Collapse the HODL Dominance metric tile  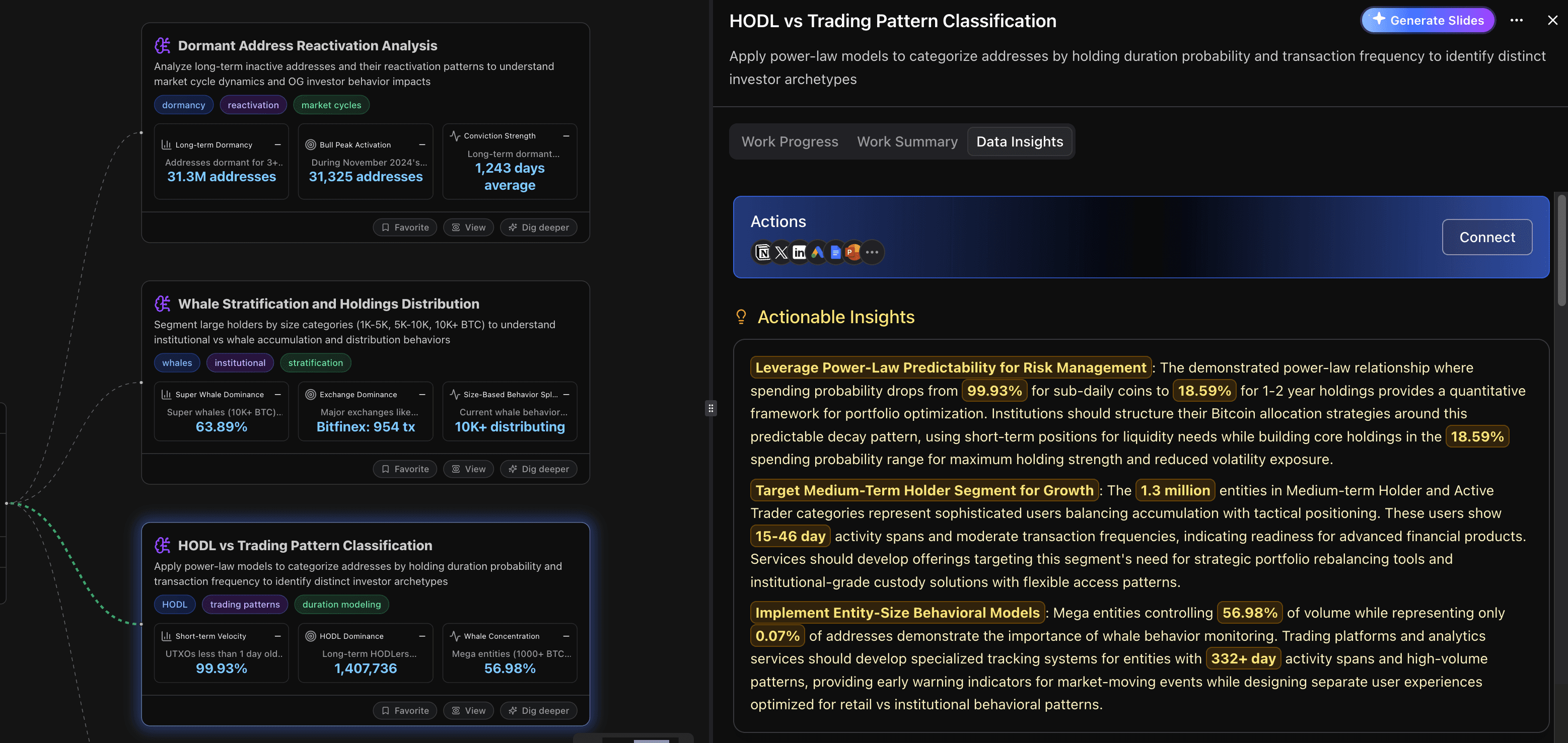click(421, 636)
